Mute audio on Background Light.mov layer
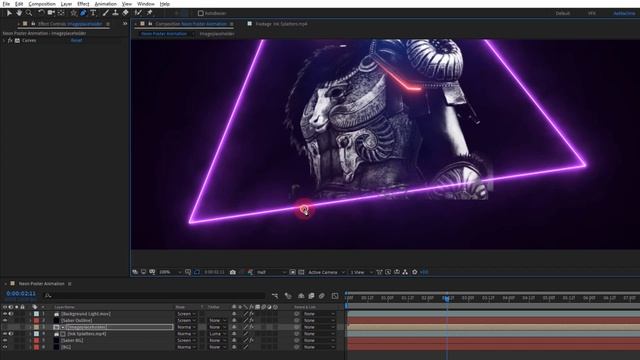Viewport: 640px width, 360px height. pyautogui.click(x=11, y=314)
